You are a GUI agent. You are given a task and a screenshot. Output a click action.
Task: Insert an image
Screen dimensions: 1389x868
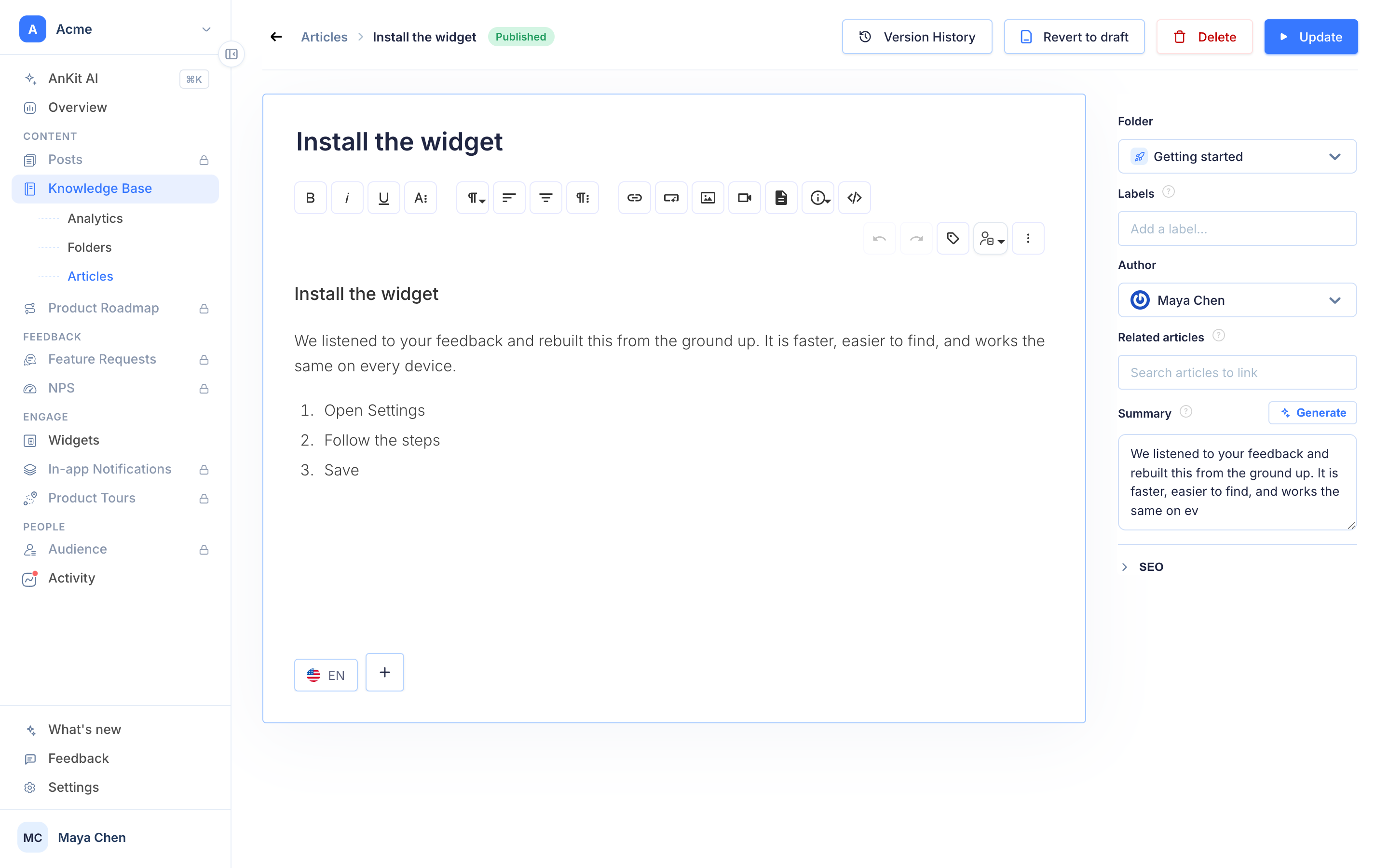click(x=708, y=198)
